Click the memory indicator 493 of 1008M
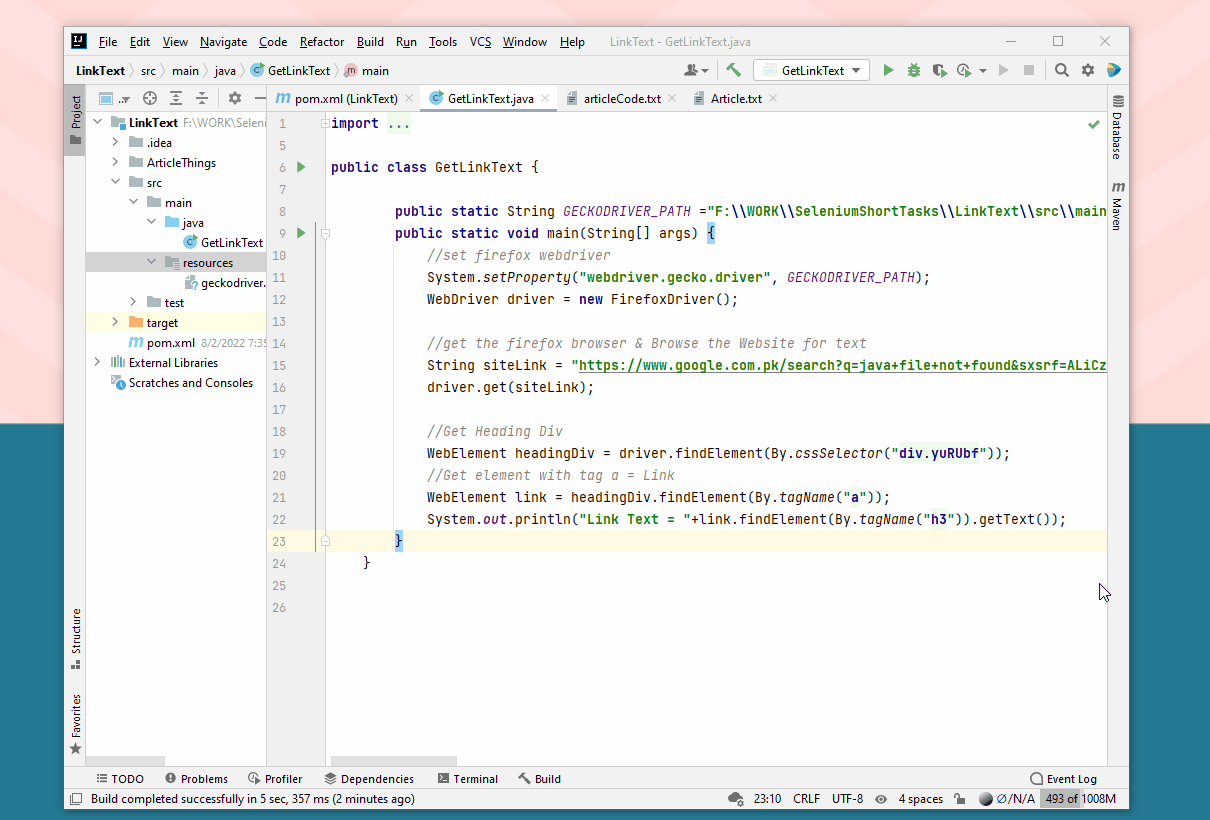This screenshot has width=1210, height=820. pos(1079,799)
